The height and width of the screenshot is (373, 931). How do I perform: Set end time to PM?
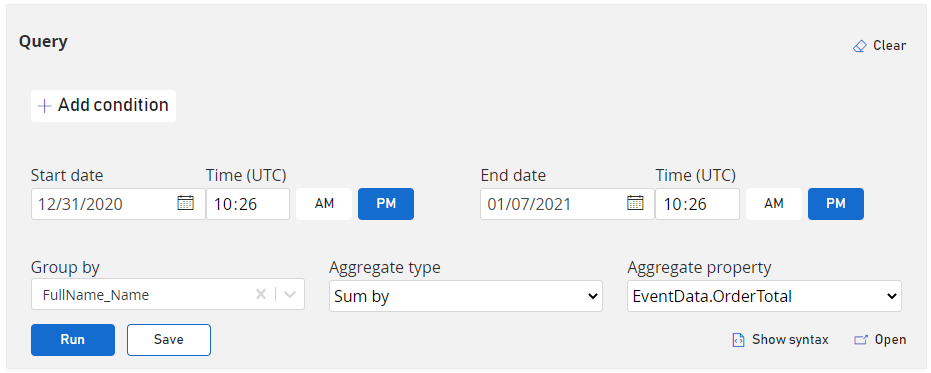pos(836,204)
